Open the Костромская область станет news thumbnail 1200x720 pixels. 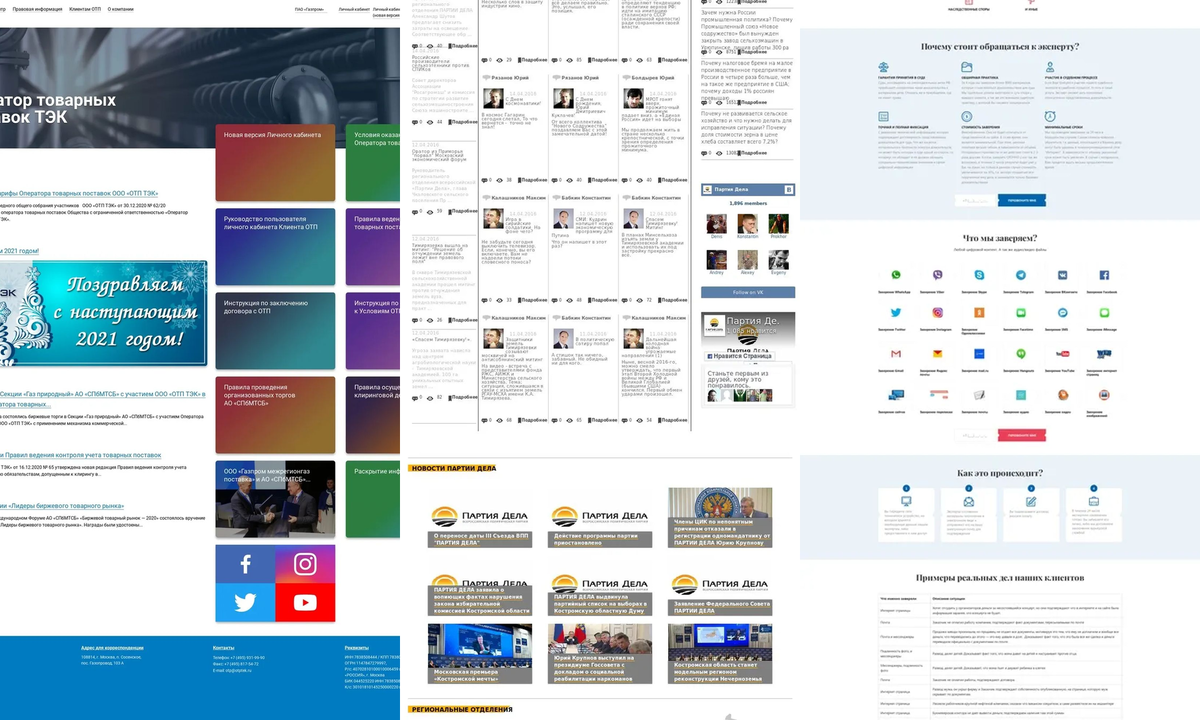click(720, 654)
